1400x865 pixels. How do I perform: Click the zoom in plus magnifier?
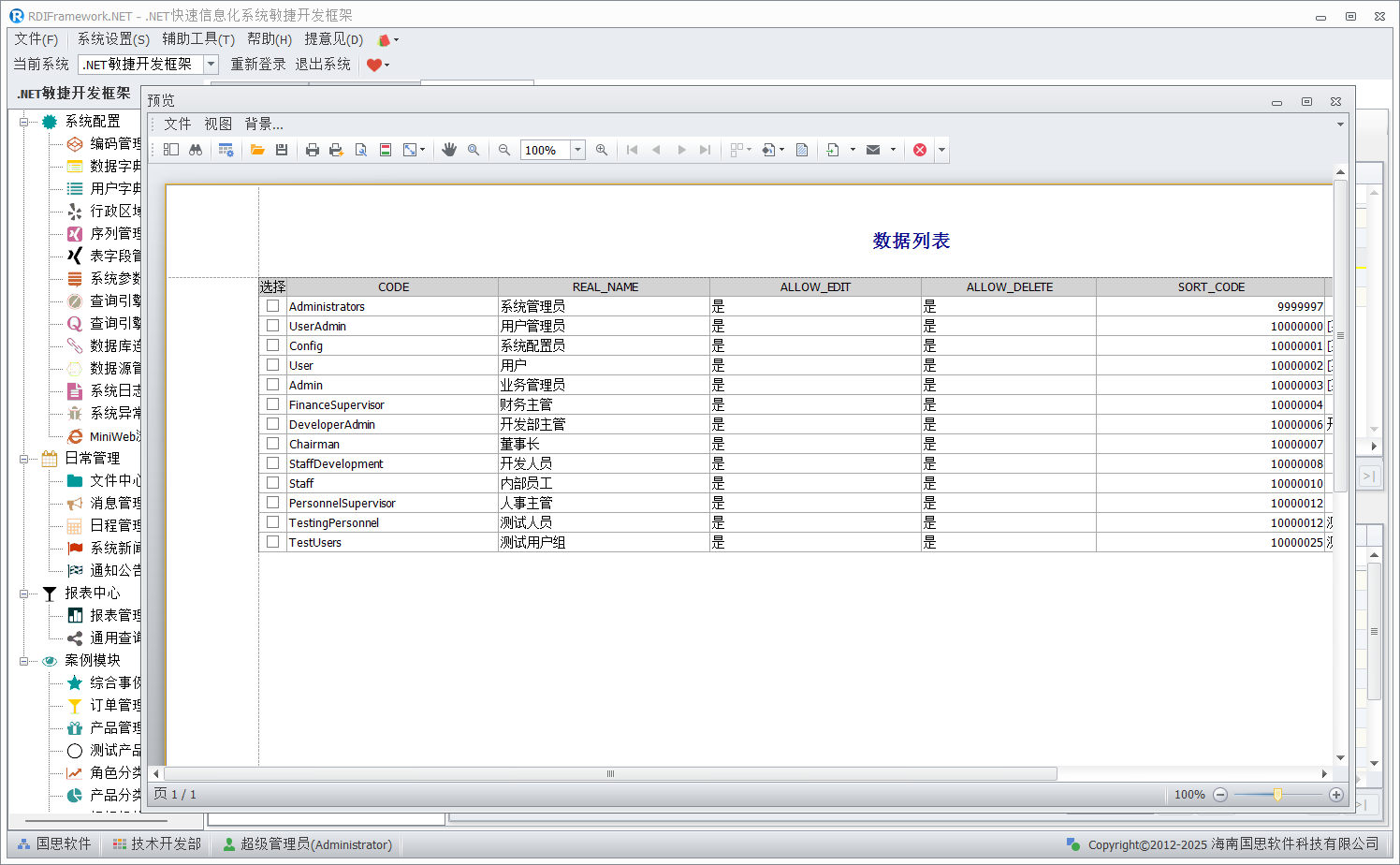coord(602,150)
